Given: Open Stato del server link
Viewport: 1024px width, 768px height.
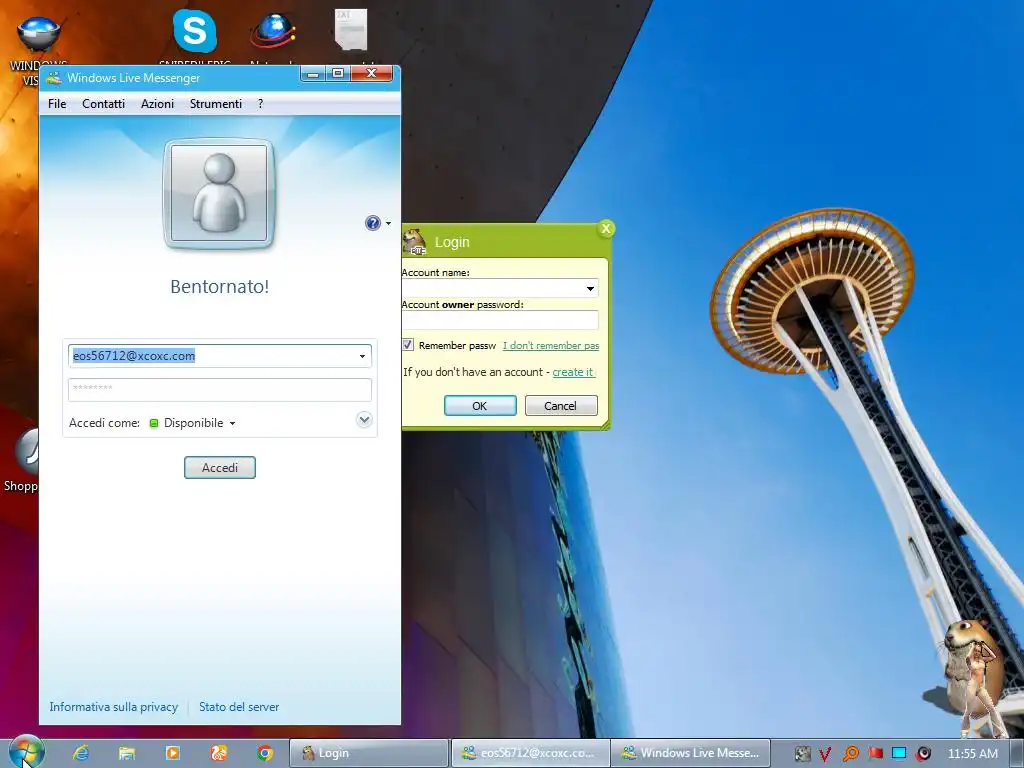Looking at the screenshot, I should (239, 707).
